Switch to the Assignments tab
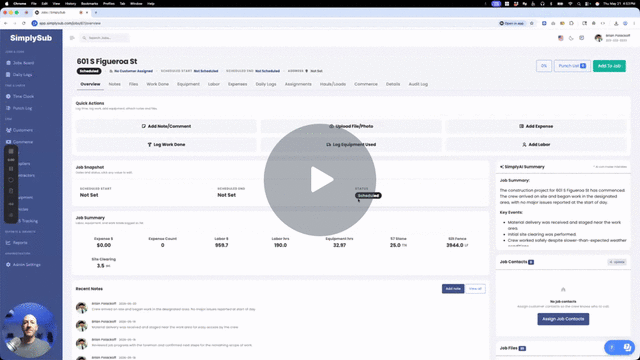The width and height of the screenshot is (640, 360). pyautogui.click(x=298, y=84)
